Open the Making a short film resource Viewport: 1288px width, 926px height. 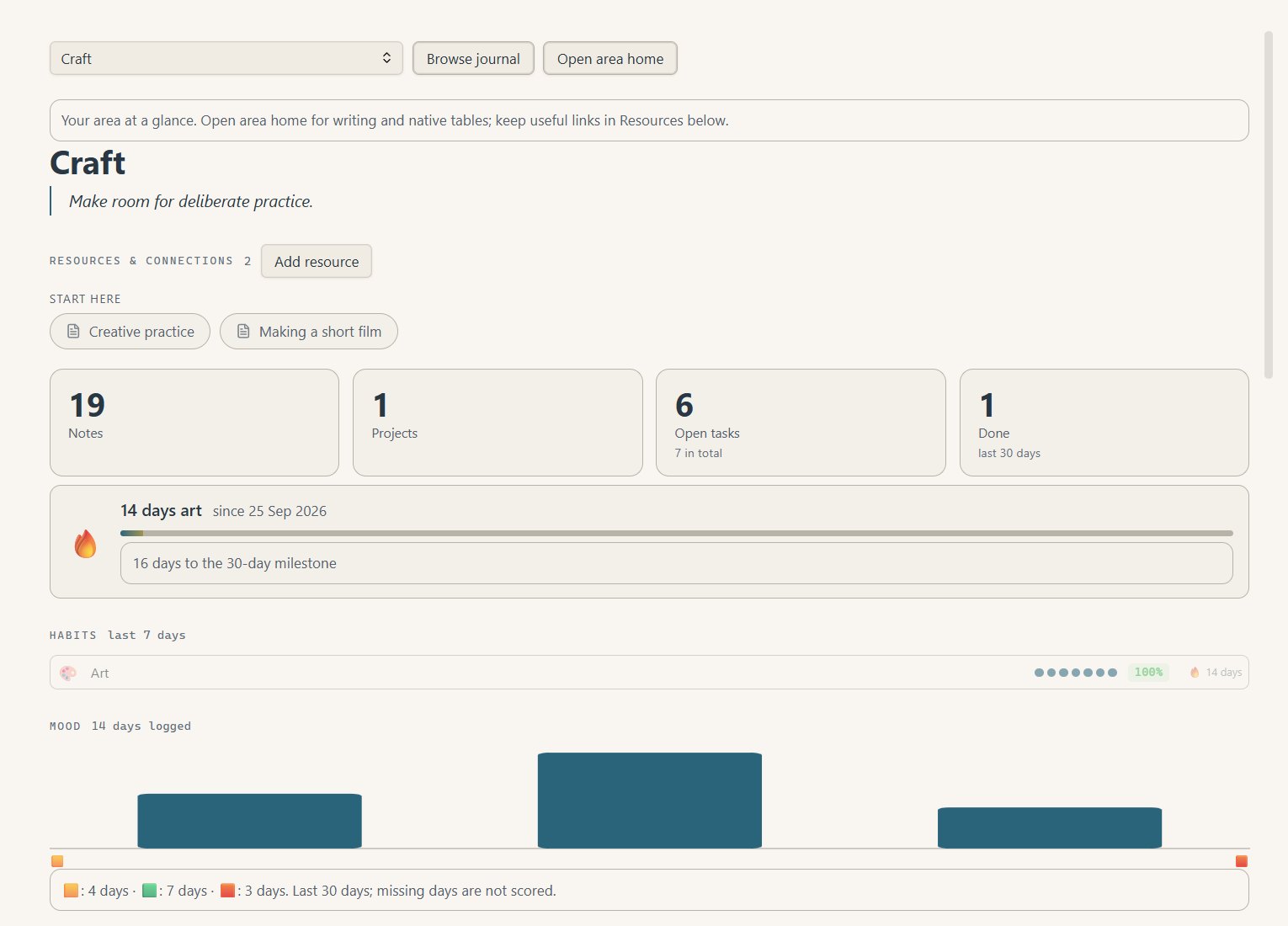click(x=309, y=332)
